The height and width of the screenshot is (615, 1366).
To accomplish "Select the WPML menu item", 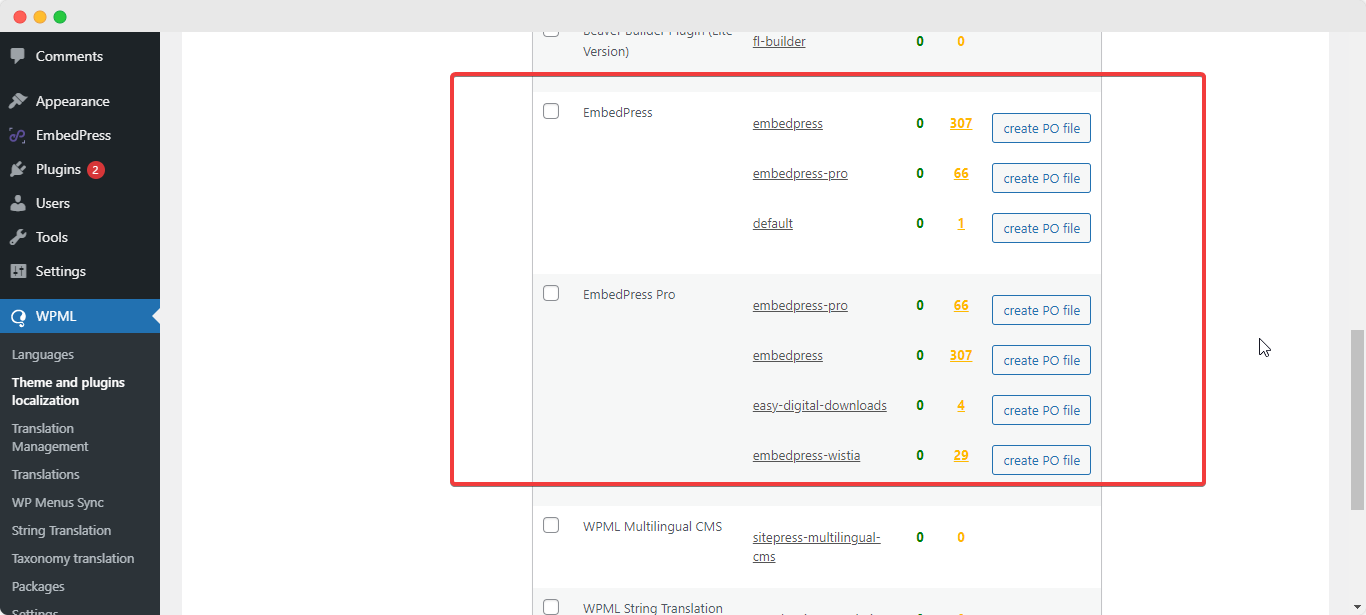I will 80,316.
